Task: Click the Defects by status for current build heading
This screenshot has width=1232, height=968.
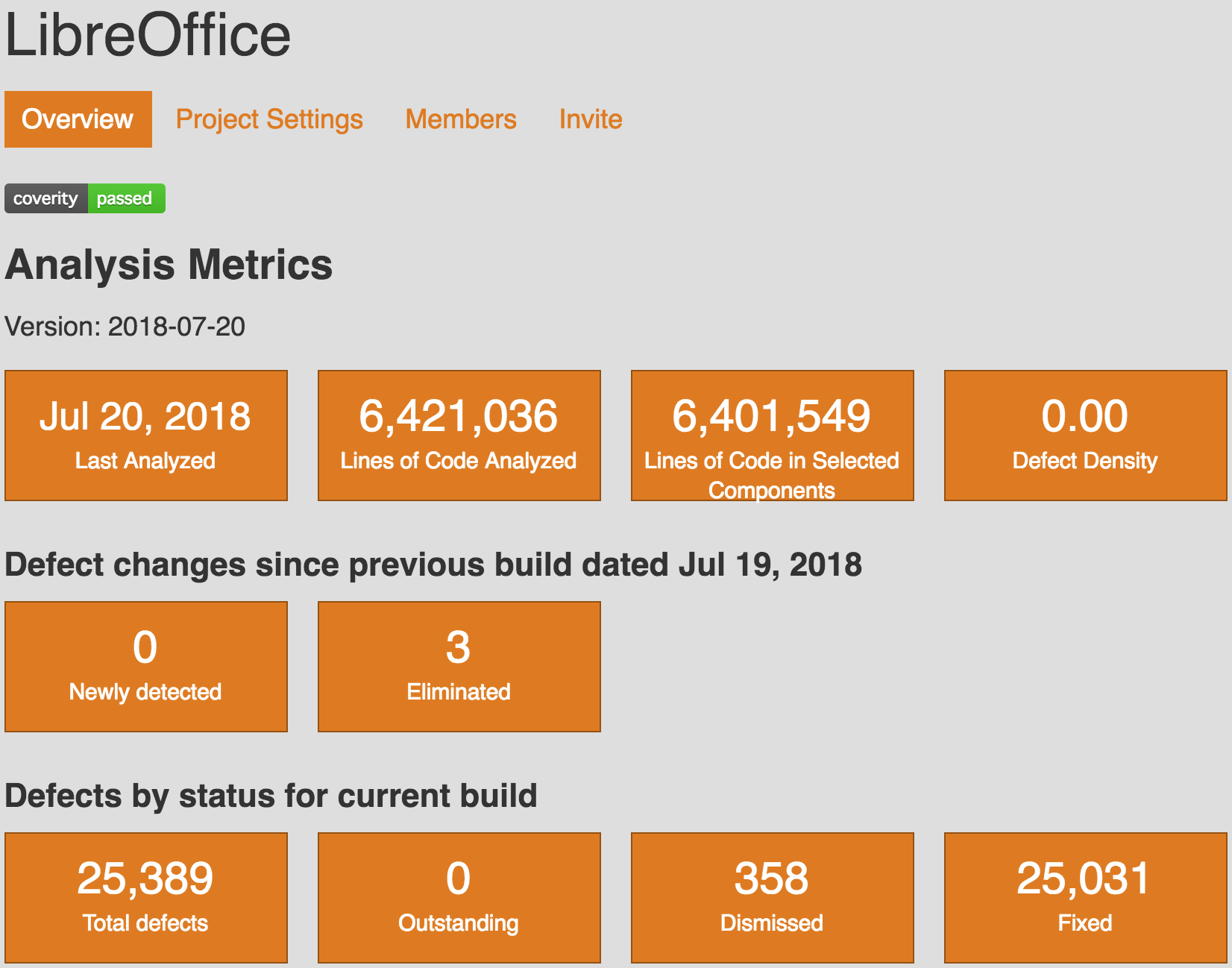Action: tap(271, 796)
